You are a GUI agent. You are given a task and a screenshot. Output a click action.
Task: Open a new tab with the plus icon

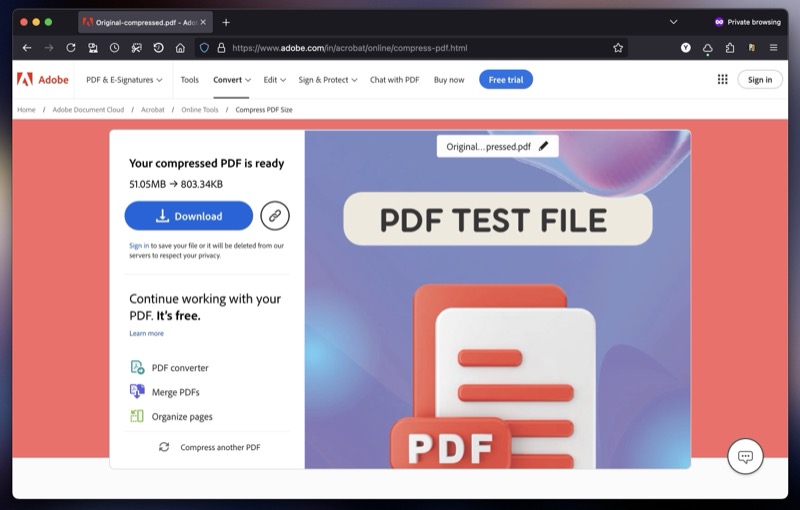[226, 22]
